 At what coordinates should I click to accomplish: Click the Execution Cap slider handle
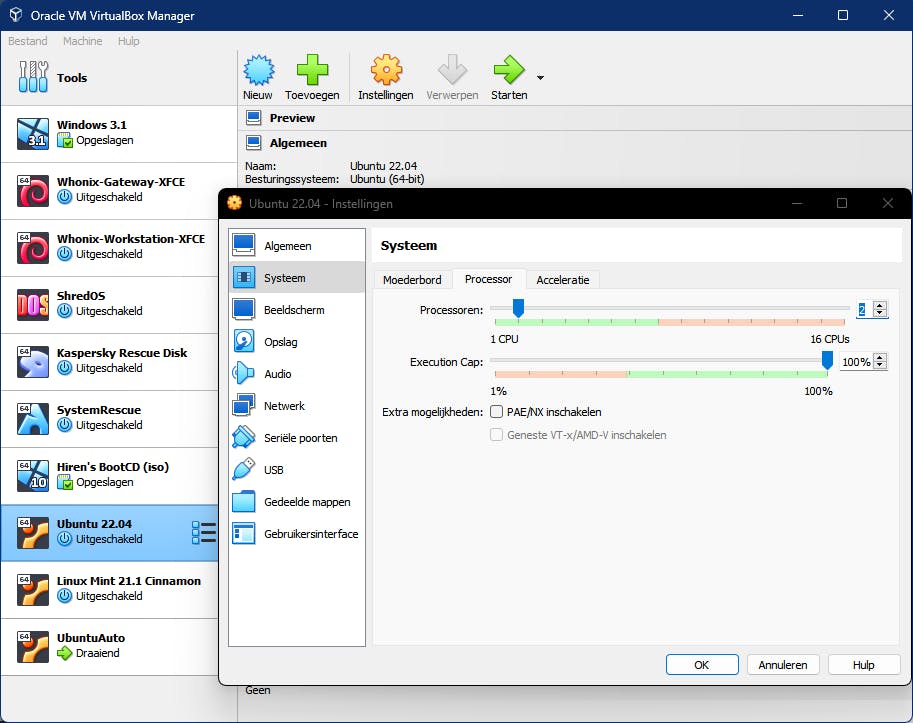pos(827,360)
